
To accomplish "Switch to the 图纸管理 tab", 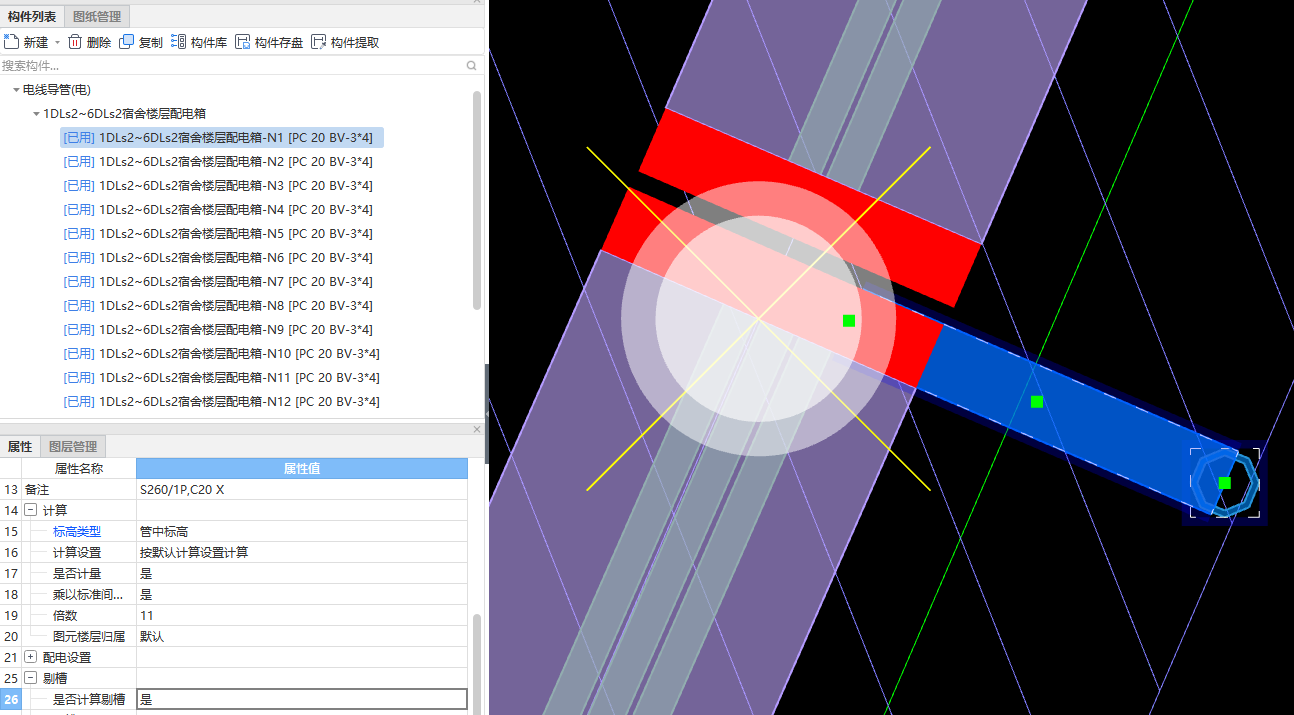I will pyautogui.click(x=97, y=16).
